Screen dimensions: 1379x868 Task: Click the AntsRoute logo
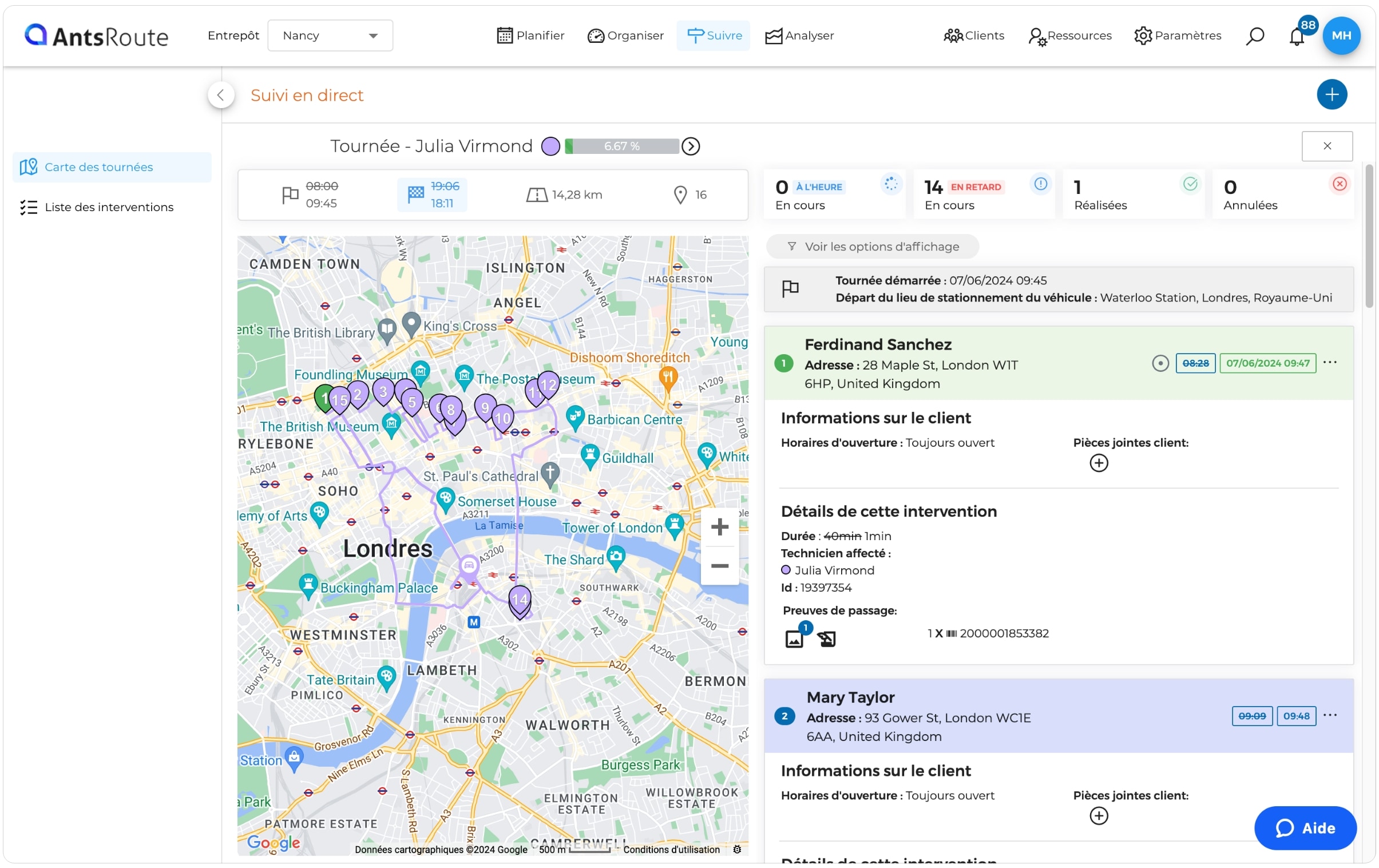pos(96,36)
